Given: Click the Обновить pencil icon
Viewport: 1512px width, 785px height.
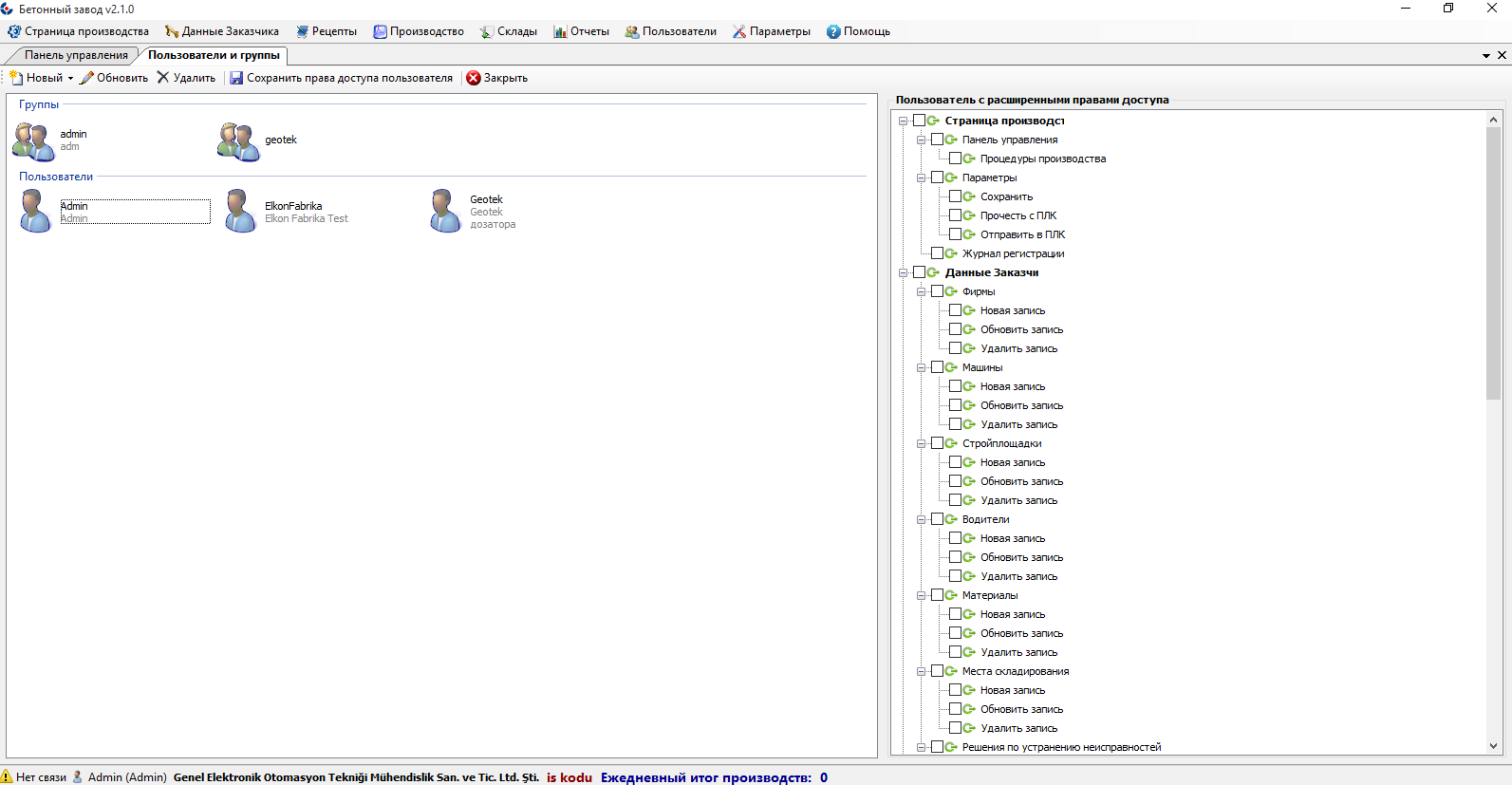Looking at the screenshot, I should pyautogui.click(x=86, y=78).
